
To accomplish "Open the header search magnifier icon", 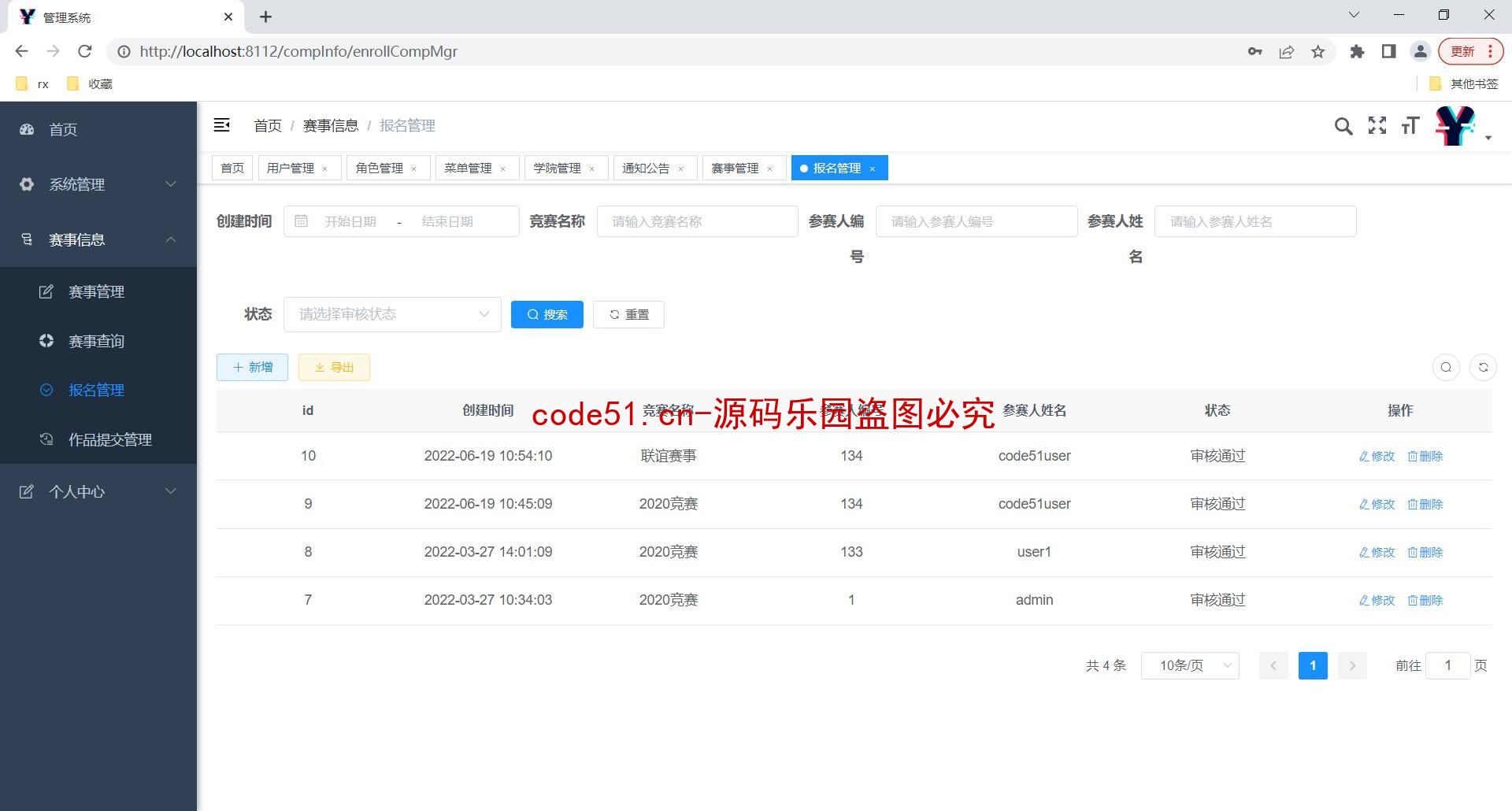I will coord(1343,126).
